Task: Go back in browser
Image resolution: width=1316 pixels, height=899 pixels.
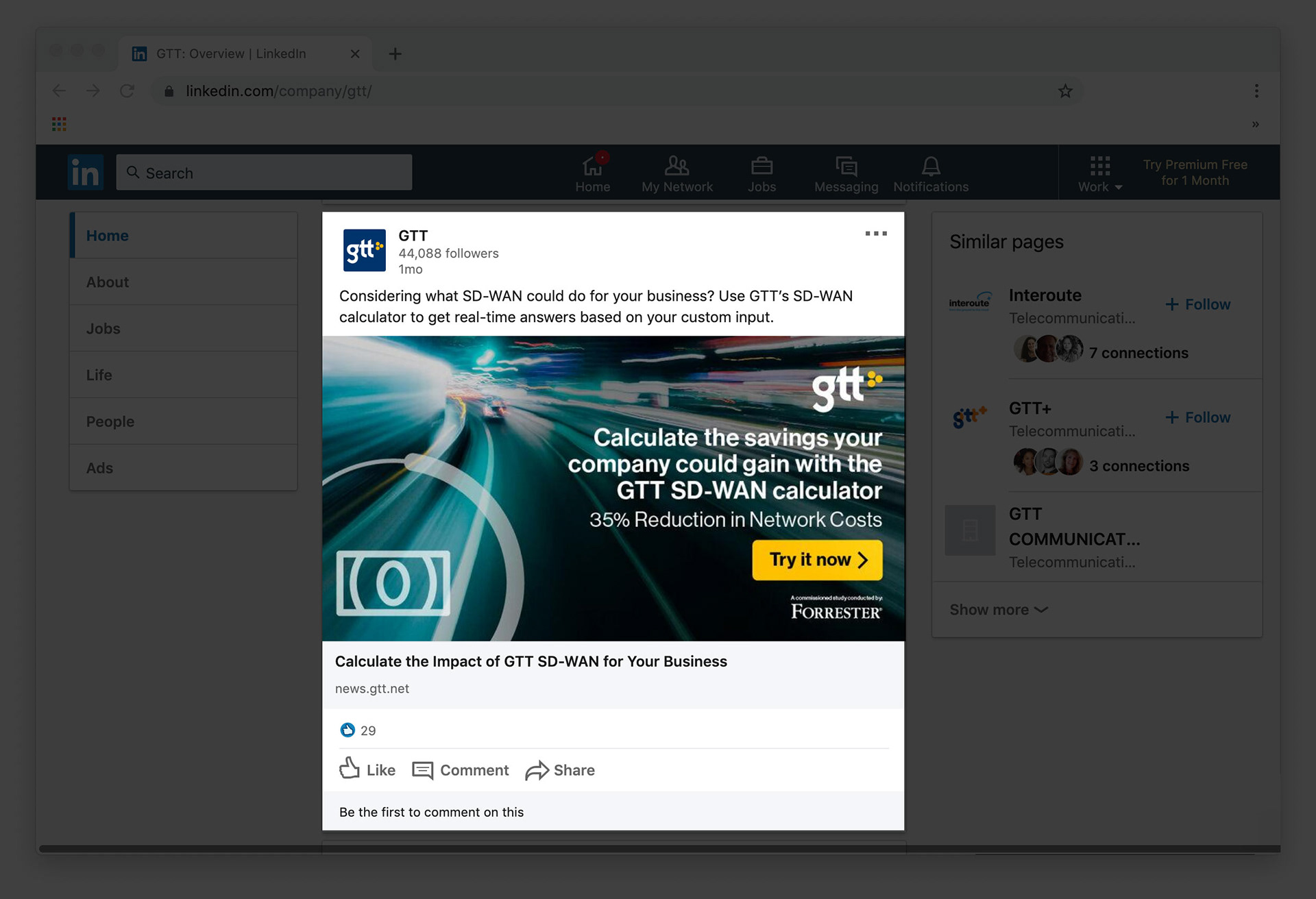Action: pyautogui.click(x=60, y=90)
